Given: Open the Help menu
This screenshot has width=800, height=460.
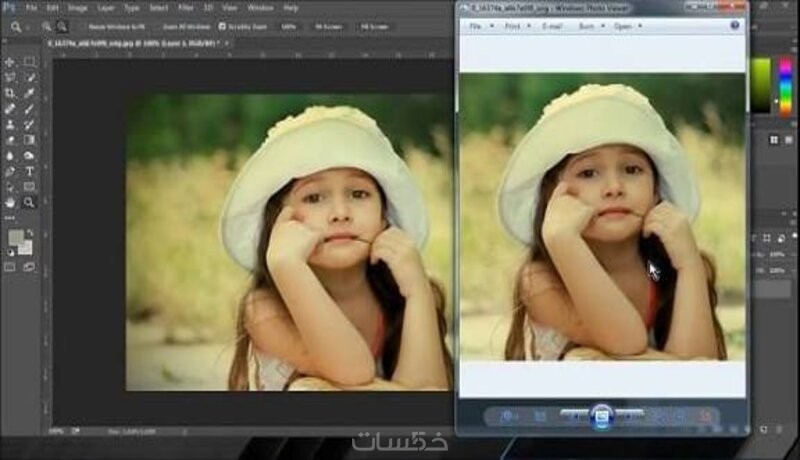Looking at the screenshot, I should (x=291, y=8).
